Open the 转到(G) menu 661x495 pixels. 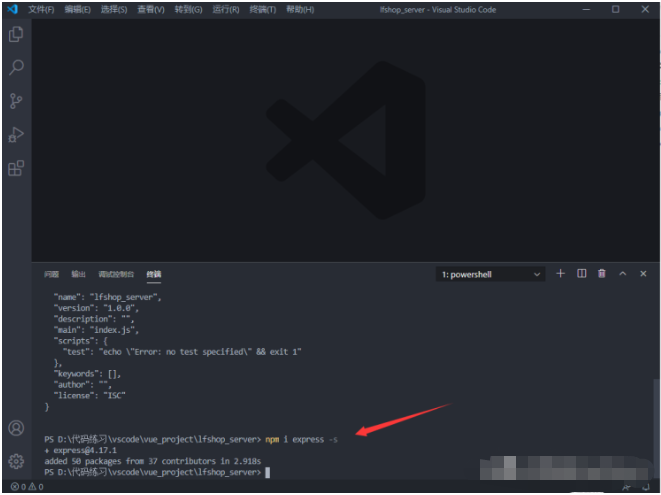pyautogui.click(x=188, y=9)
